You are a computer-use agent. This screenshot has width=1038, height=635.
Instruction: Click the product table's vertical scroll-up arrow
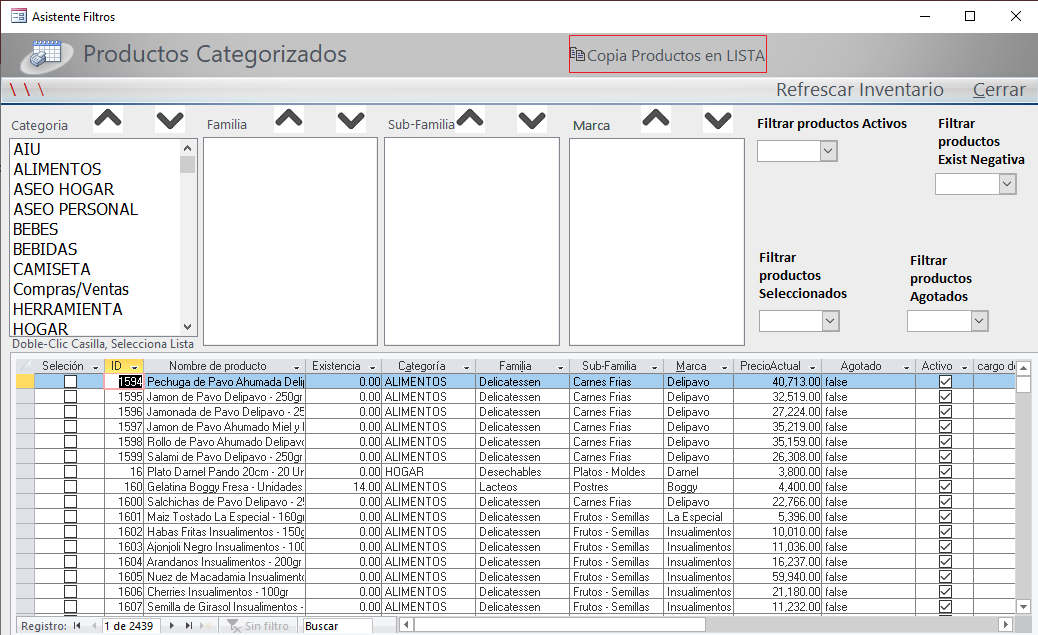1023,367
